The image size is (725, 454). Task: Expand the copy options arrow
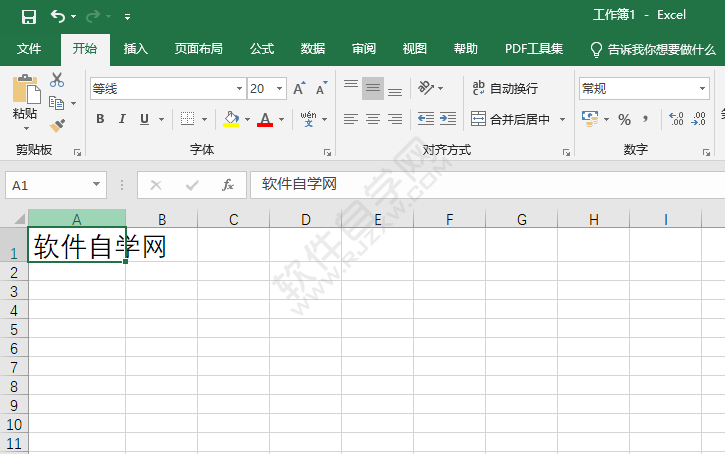pyautogui.click(x=74, y=103)
